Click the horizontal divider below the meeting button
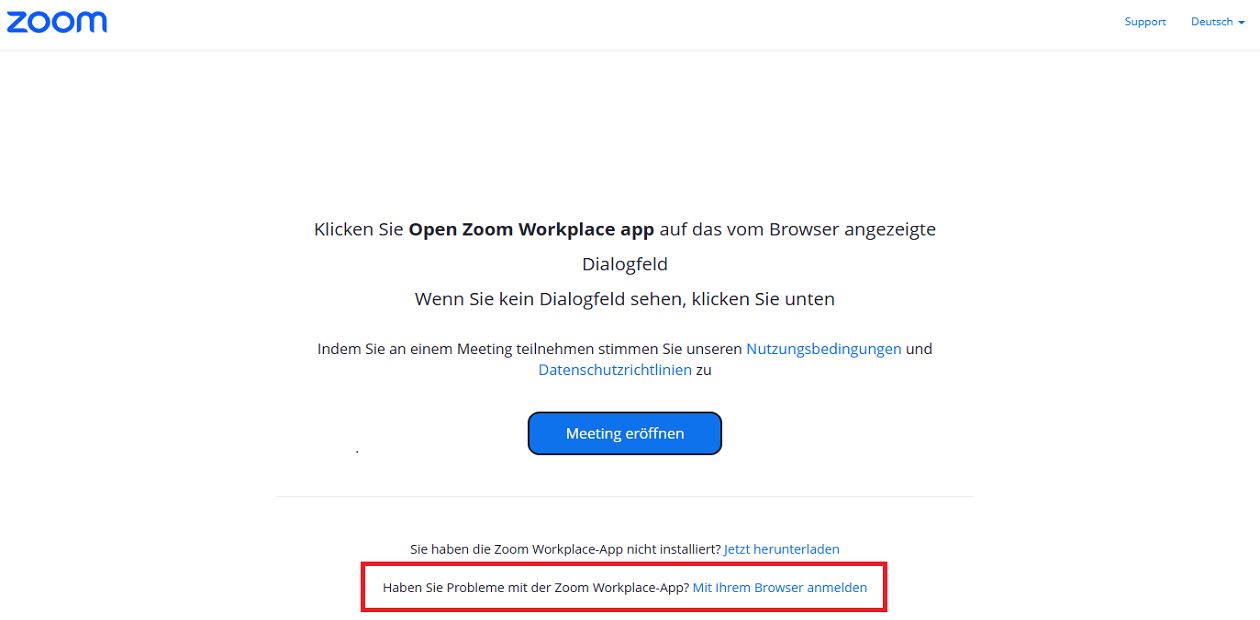The image size is (1260, 620). 624,496
